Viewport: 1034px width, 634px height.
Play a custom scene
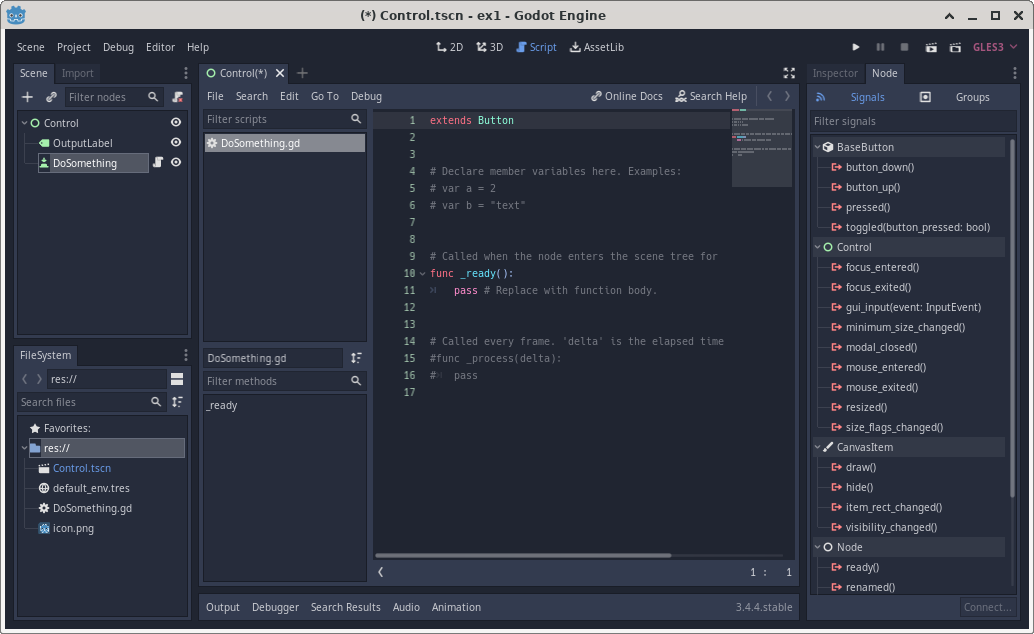coord(955,47)
